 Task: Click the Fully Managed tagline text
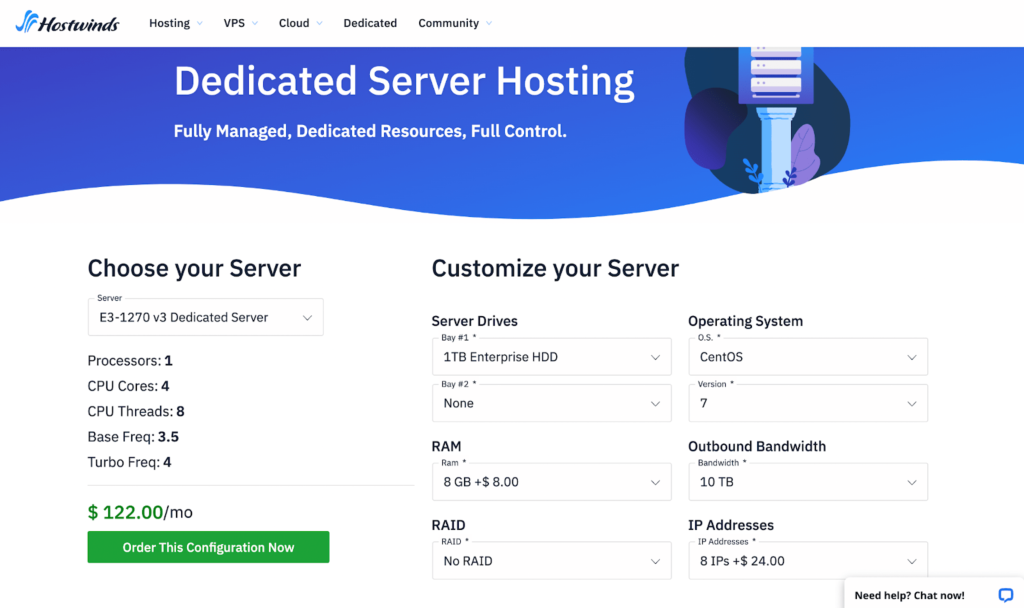370,131
